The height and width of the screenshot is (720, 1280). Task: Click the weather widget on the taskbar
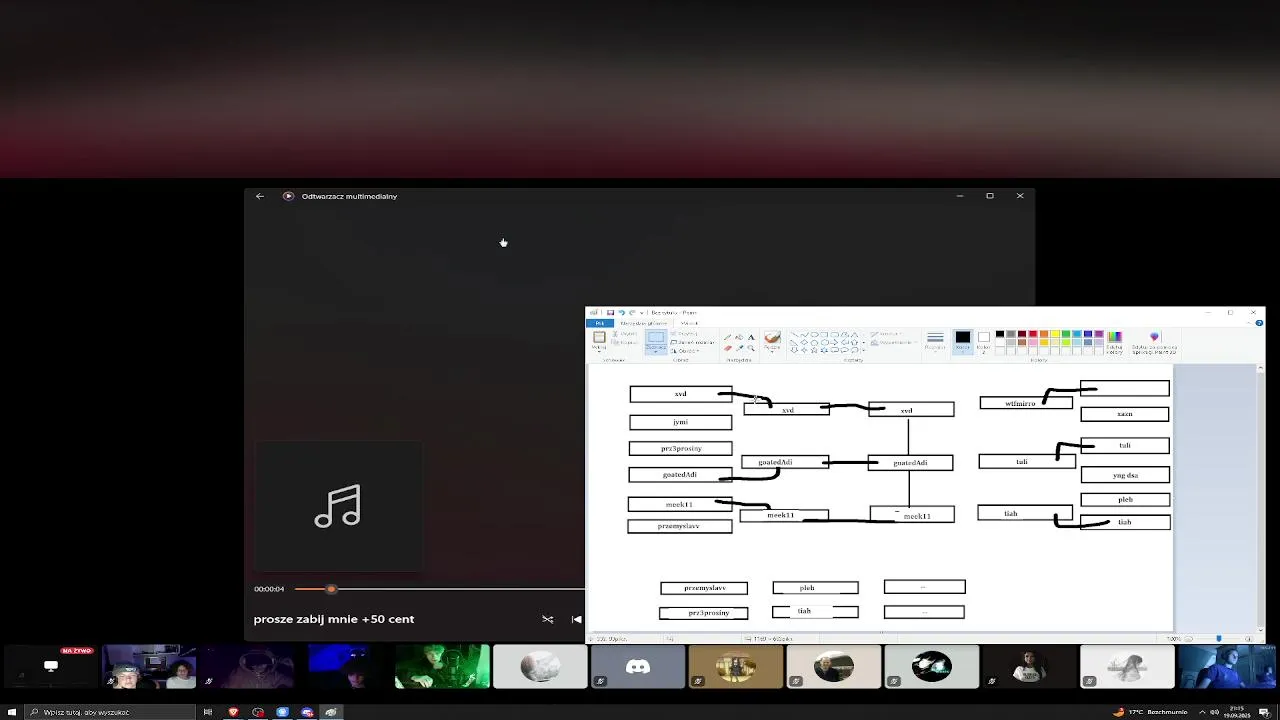[x=1150, y=712]
